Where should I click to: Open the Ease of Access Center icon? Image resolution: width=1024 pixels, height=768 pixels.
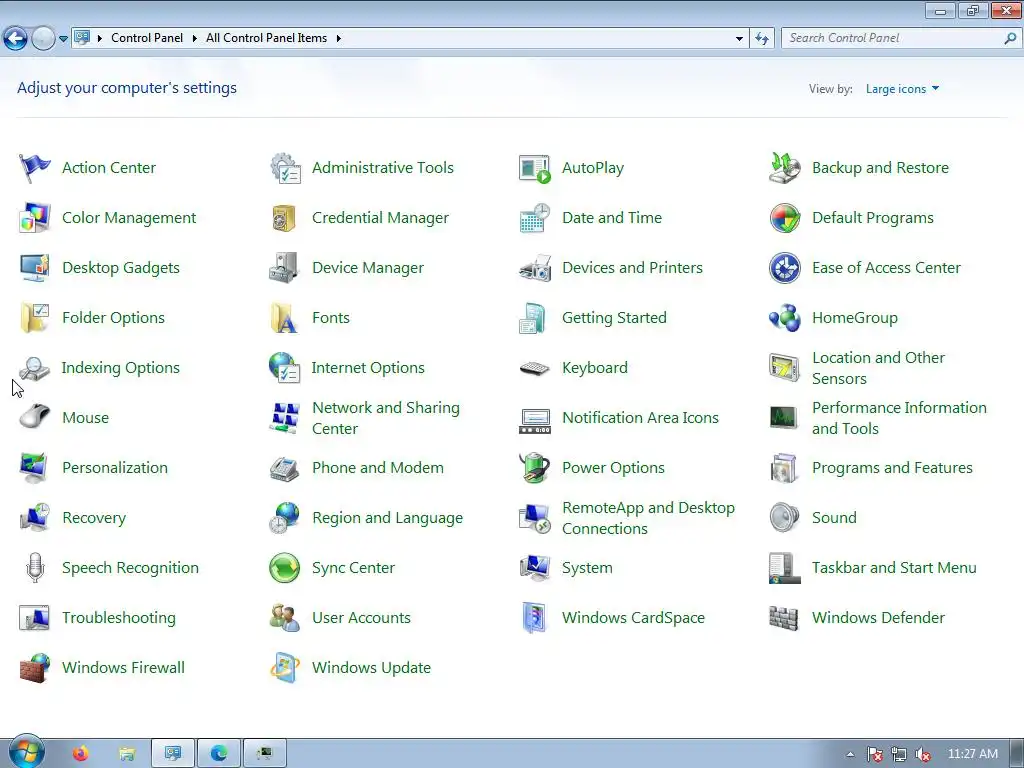point(784,268)
